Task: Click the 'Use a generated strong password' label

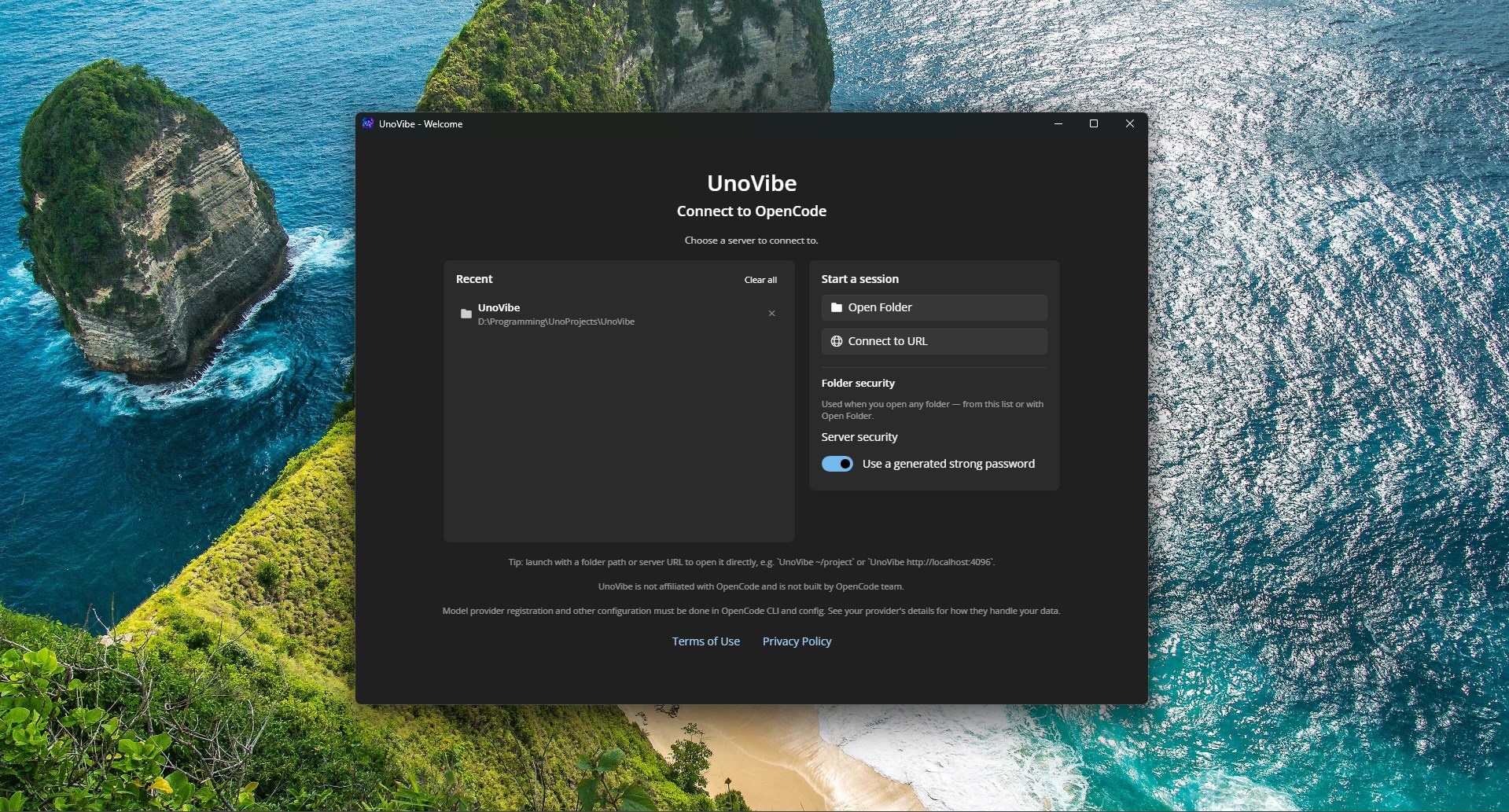Action: click(x=948, y=464)
